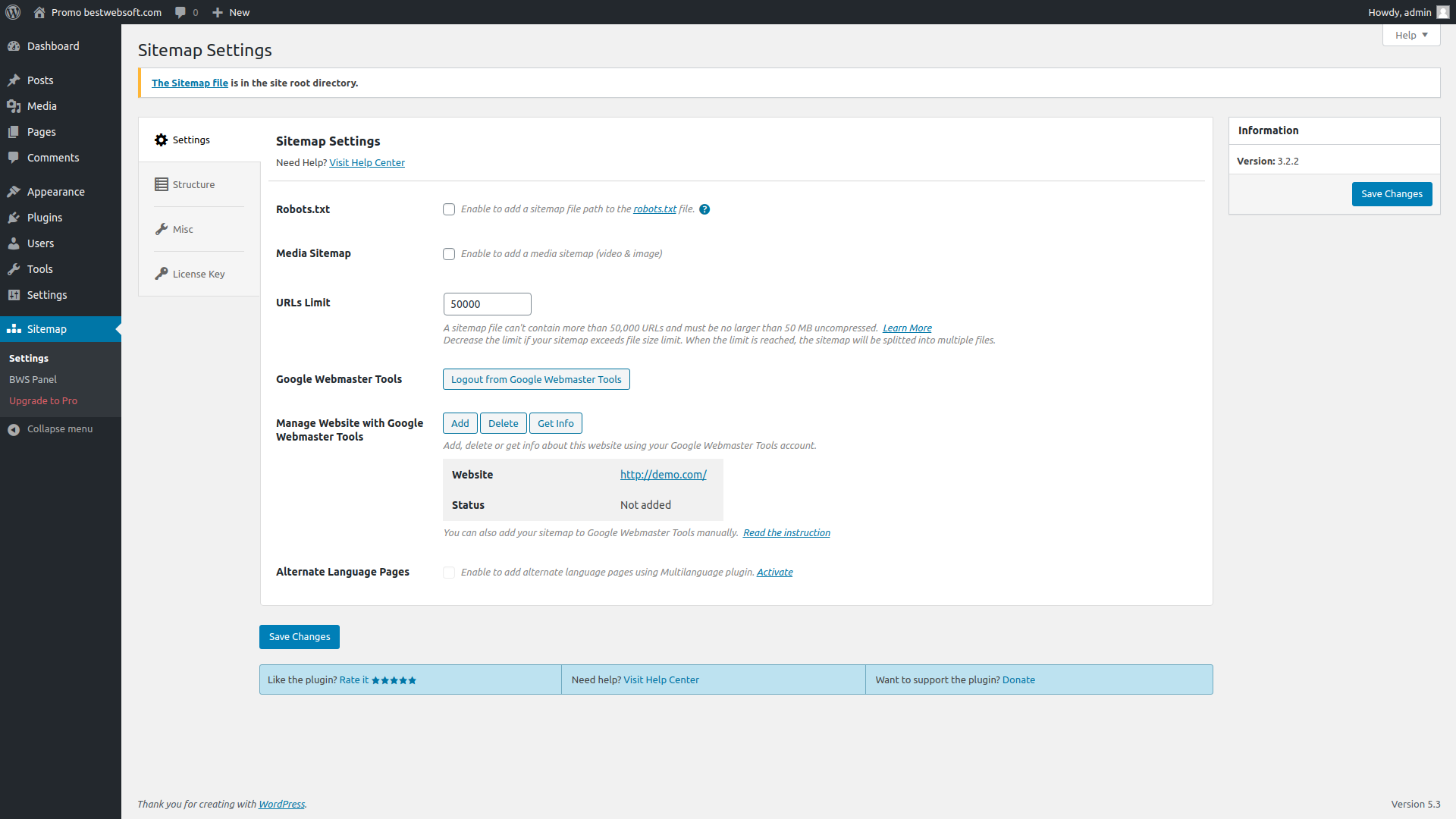Image resolution: width=1456 pixels, height=819 pixels.
Task: Open the site home icon in the admin bar
Action: [x=39, y=12]
